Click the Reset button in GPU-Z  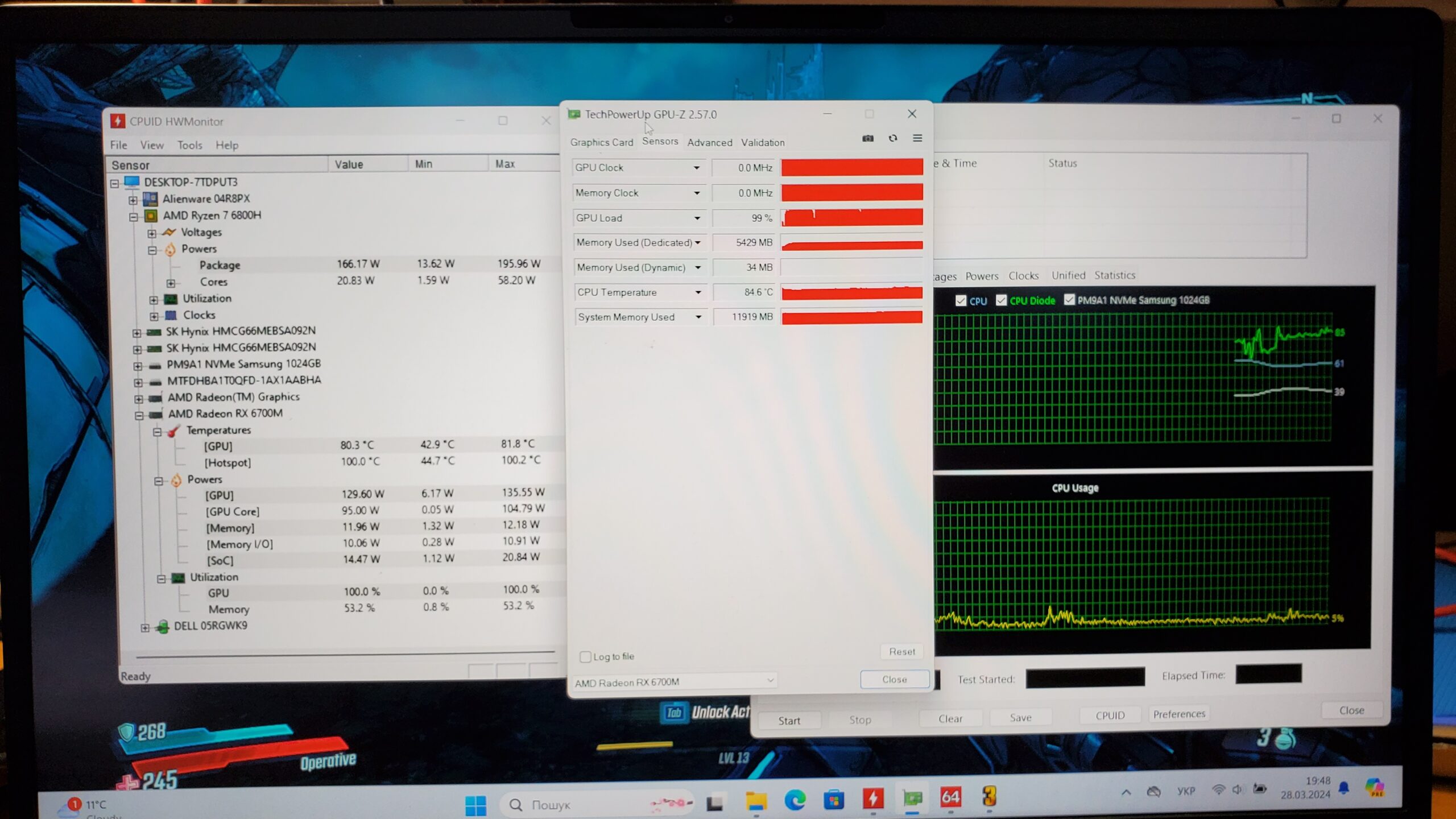[x=901, y=652]
